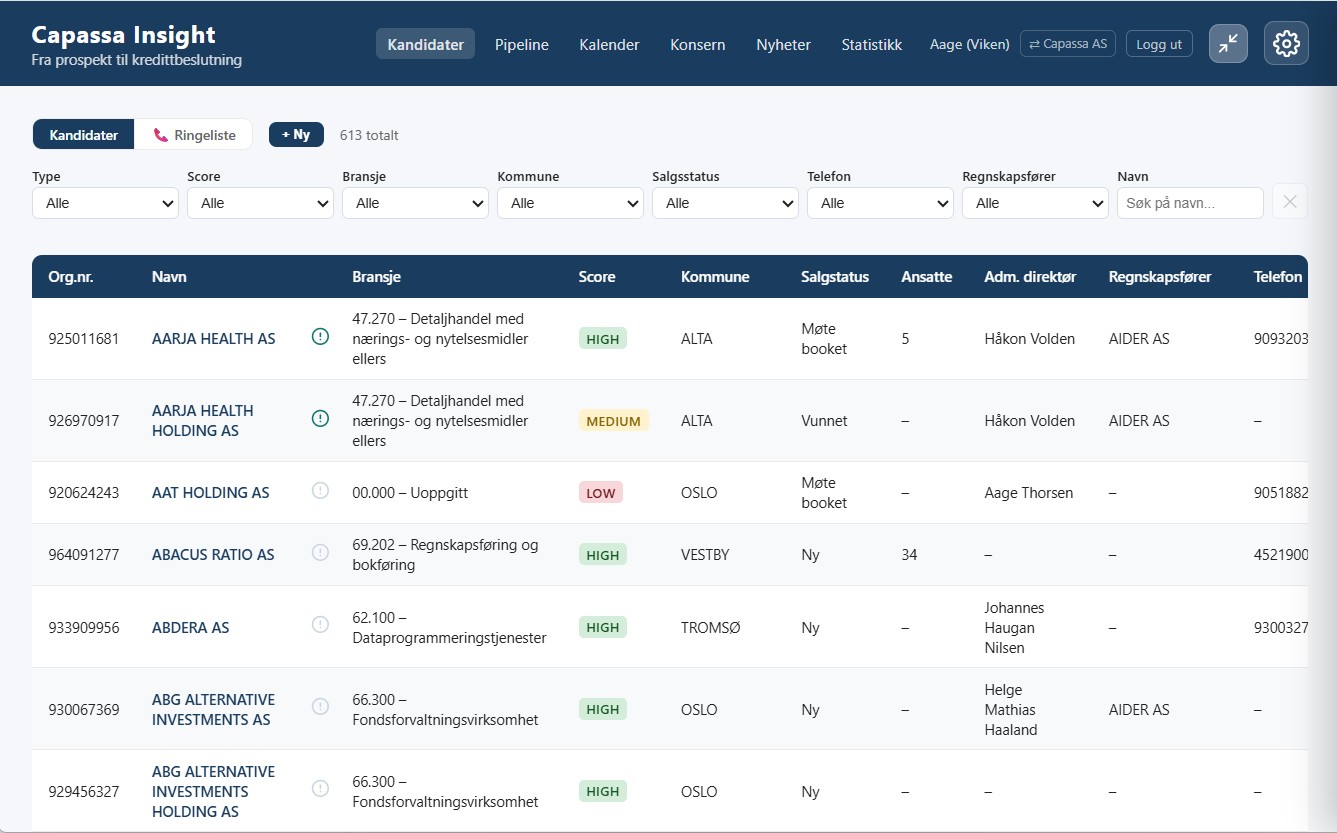
Task: Click the Regnskapsfører column header
Action: point(1160,277)
